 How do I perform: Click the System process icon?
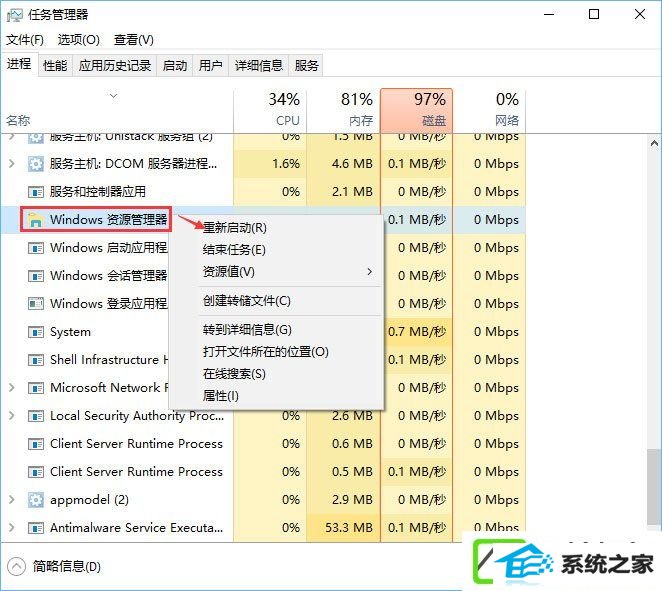[x=35, y=332]
